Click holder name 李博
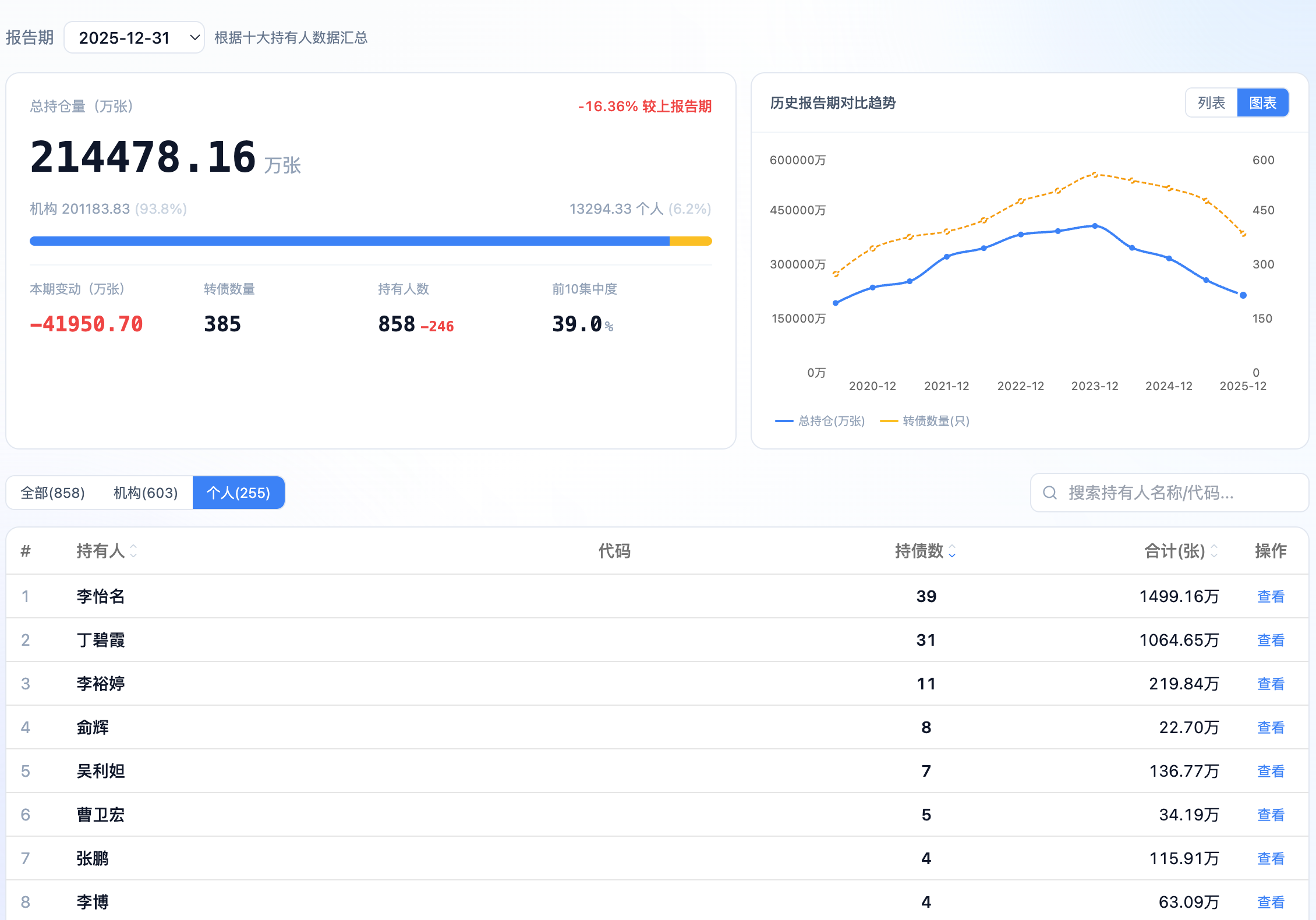This screenshot has width=1316, height=920. pyautogui.click(x=93, y=902)
